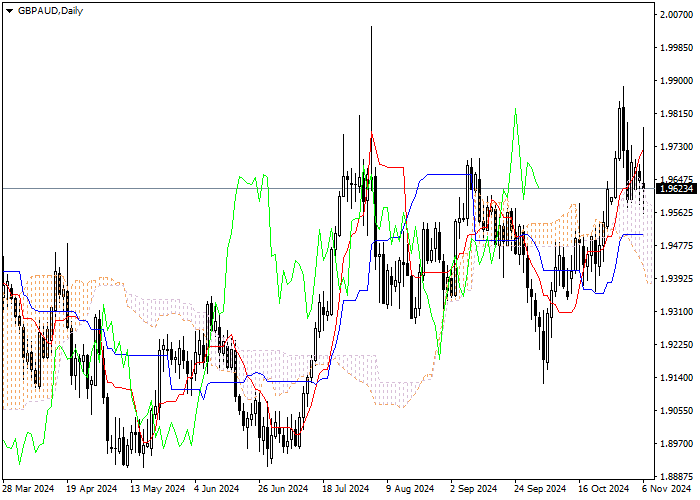The height and width of the screenshot is (500, 700).
Task: Click the 18 Jul 2024 date label
Action: [346, 489]
